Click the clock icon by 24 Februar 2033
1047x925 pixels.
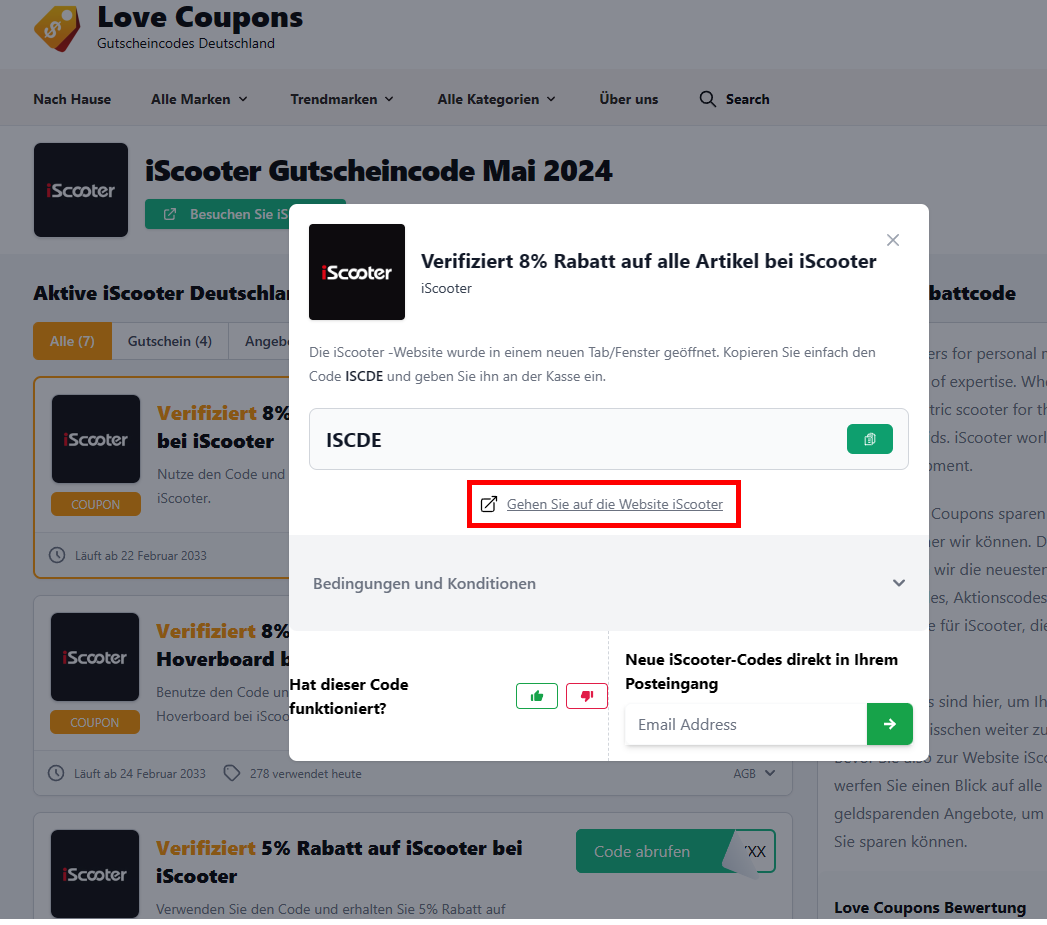pos(56,773)
